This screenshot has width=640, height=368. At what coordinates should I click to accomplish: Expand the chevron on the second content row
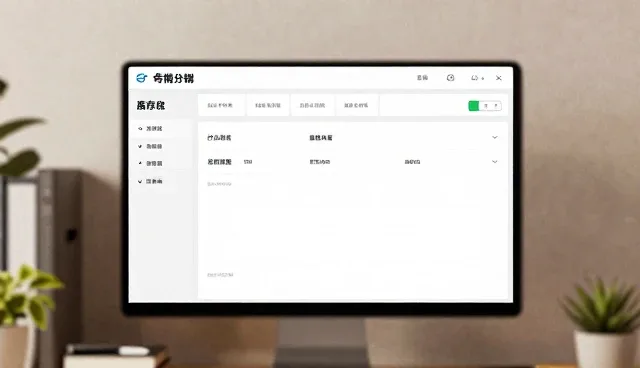pos(495,162)
